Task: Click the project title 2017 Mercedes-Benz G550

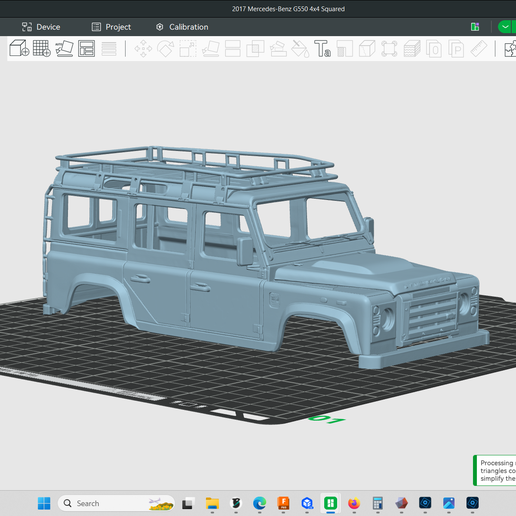Action: (288, 9)
